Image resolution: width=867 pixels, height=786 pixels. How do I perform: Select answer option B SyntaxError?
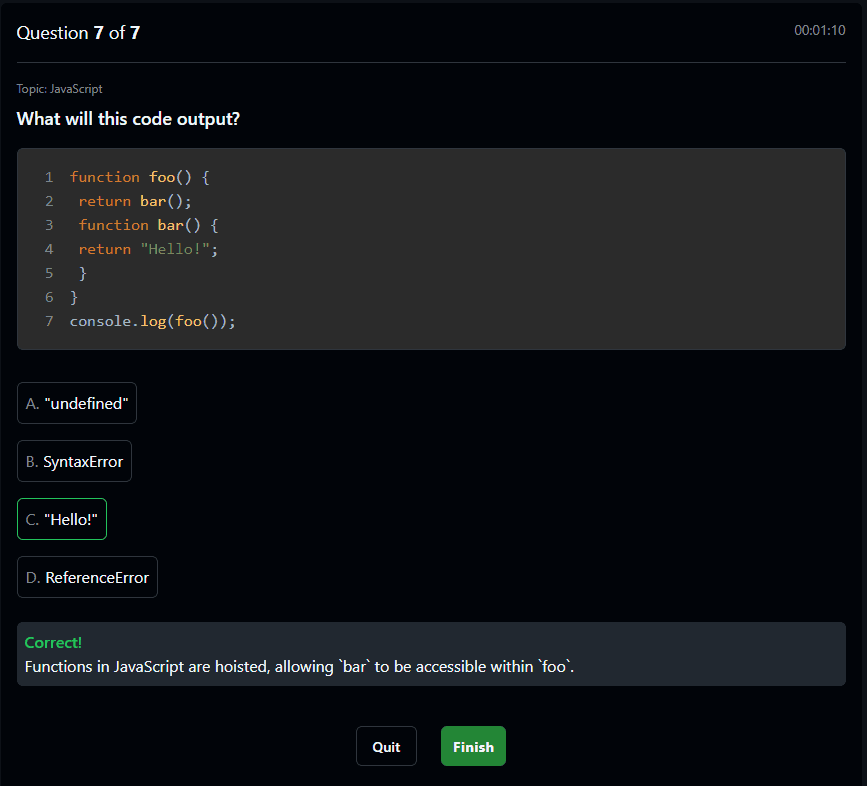click(74, 461)
